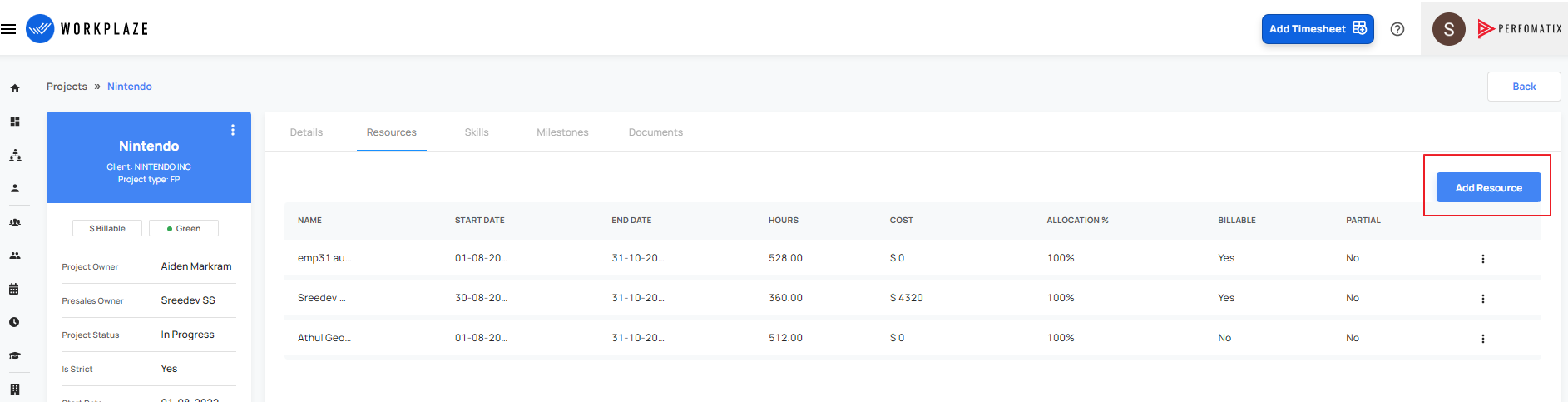This screenshot has height=402, width=1568.
Task: Open Nintendo project card options menu
Action: point(233,130)
